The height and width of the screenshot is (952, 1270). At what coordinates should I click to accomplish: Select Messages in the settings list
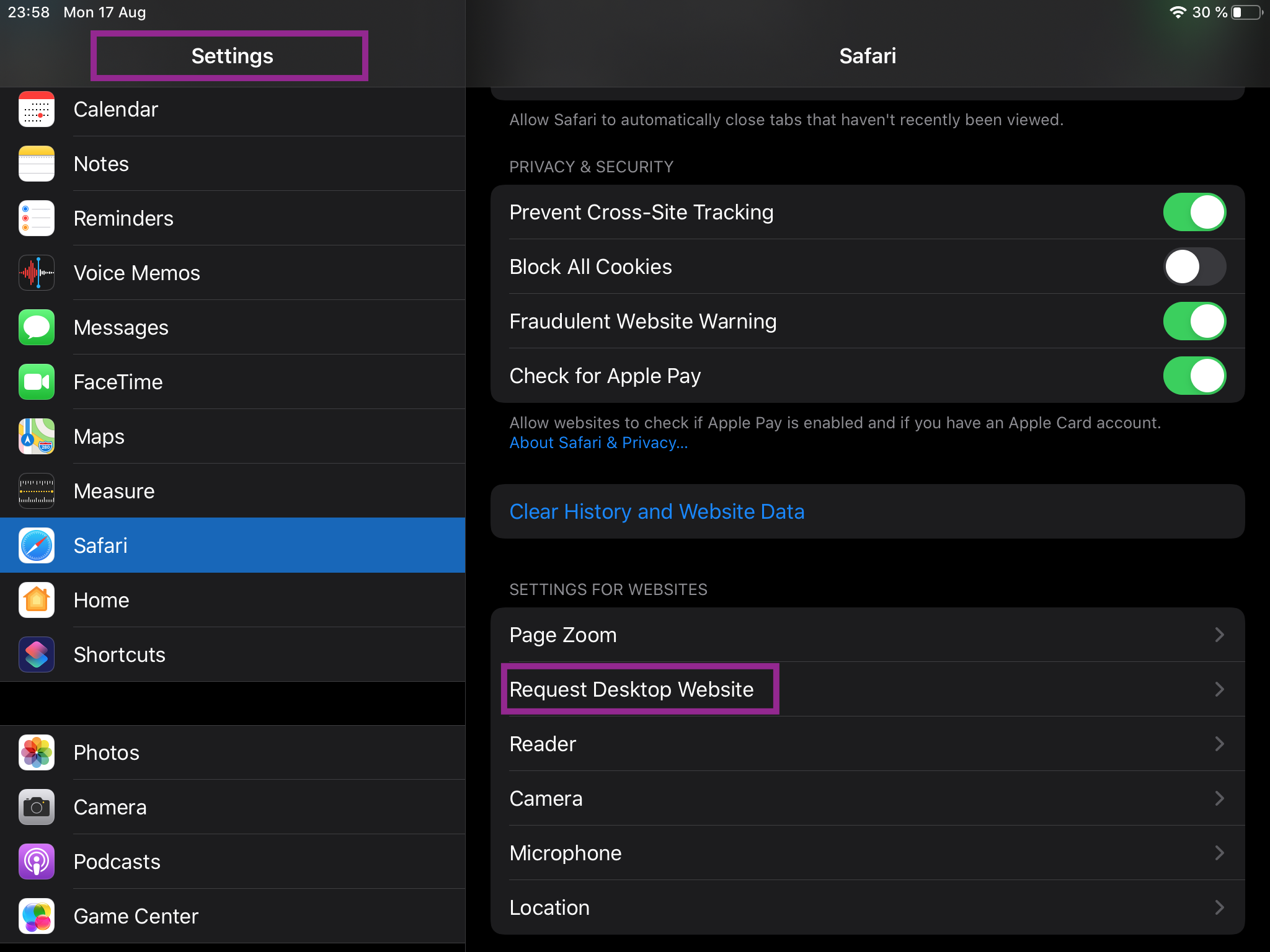tap(233, 328)
